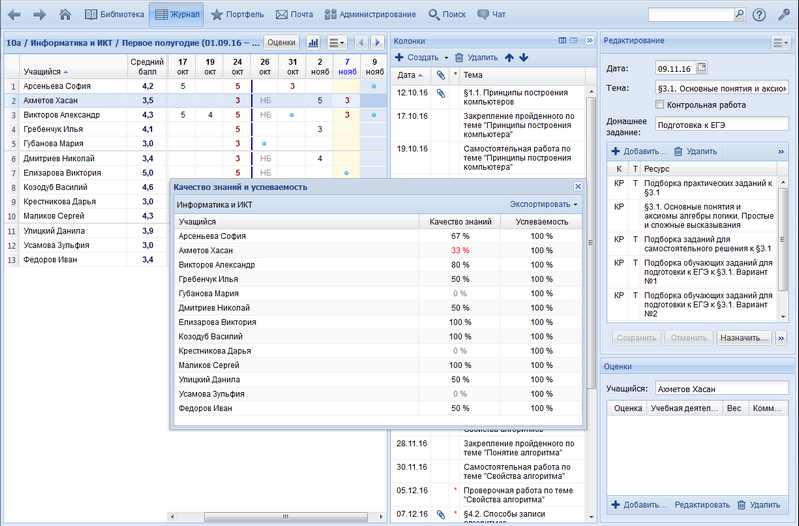799x526 pixels.
Task: Click the Домашнее задание input field
Action: (723, 125)
